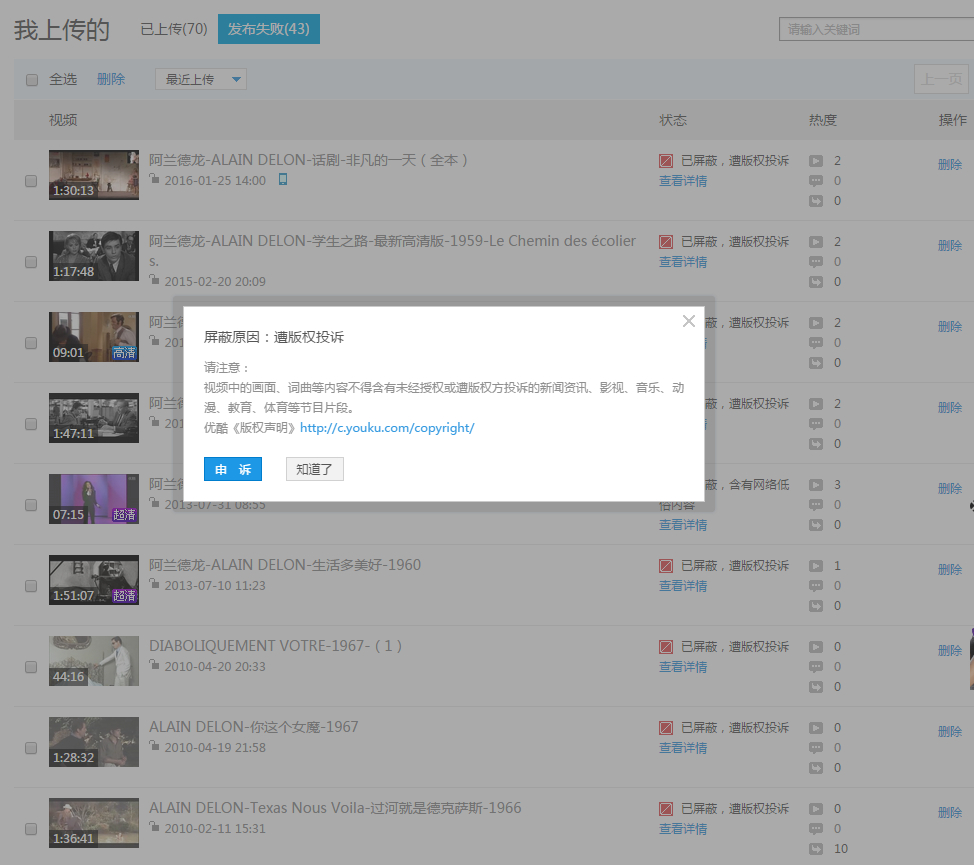
Task: Open title 阿兰德龙-话剧-非凡的一天（全本）
Action: (x=308, y=160)
